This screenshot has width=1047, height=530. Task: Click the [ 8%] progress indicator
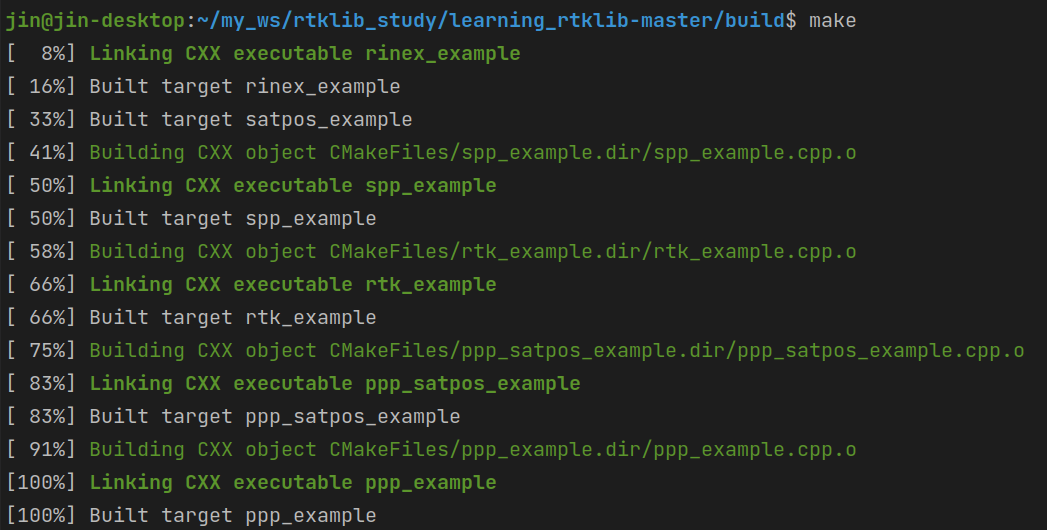pyautogui.click(x=41, y=53)
